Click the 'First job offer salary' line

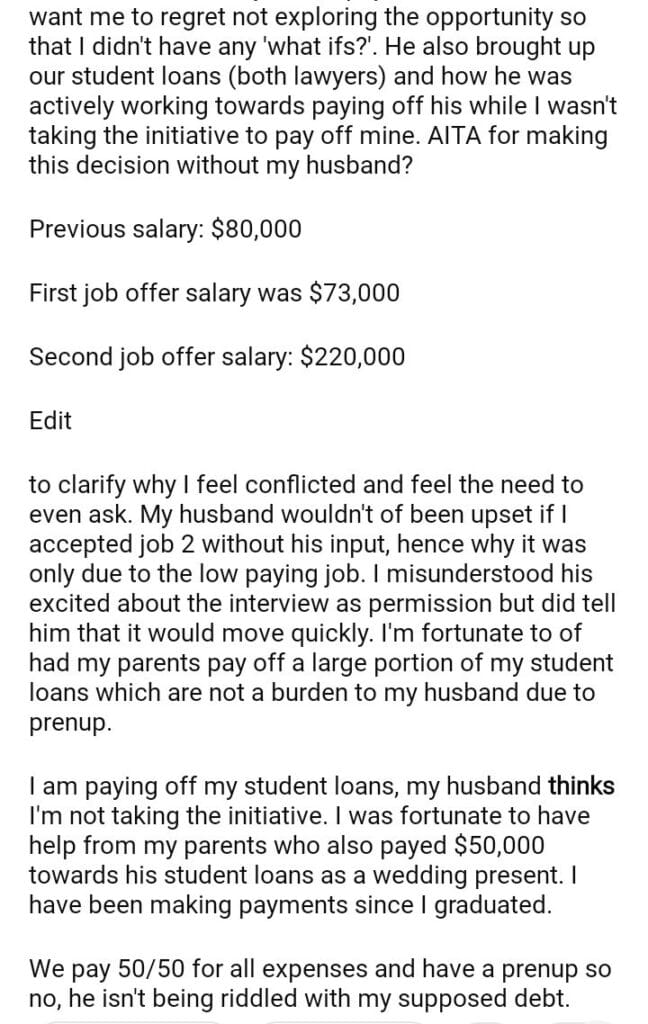coord(214,293)
